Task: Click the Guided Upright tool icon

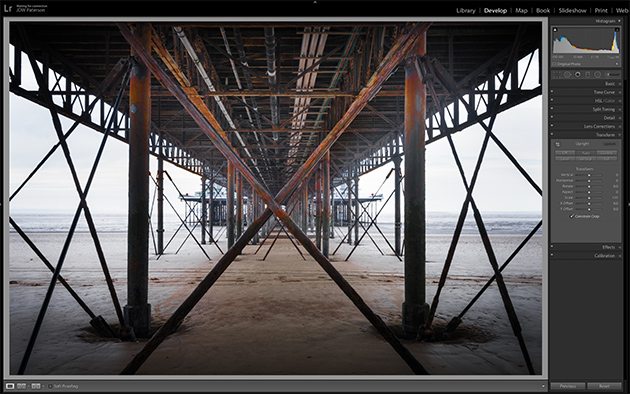Action: pyautogui.click(x=557, y=144)
